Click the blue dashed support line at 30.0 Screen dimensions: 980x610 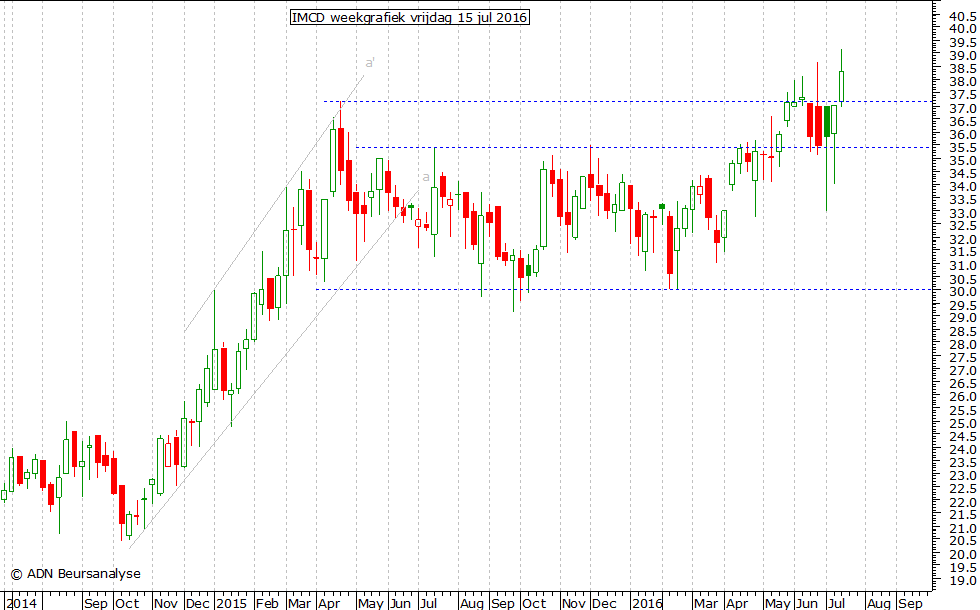tap(624, 289)
